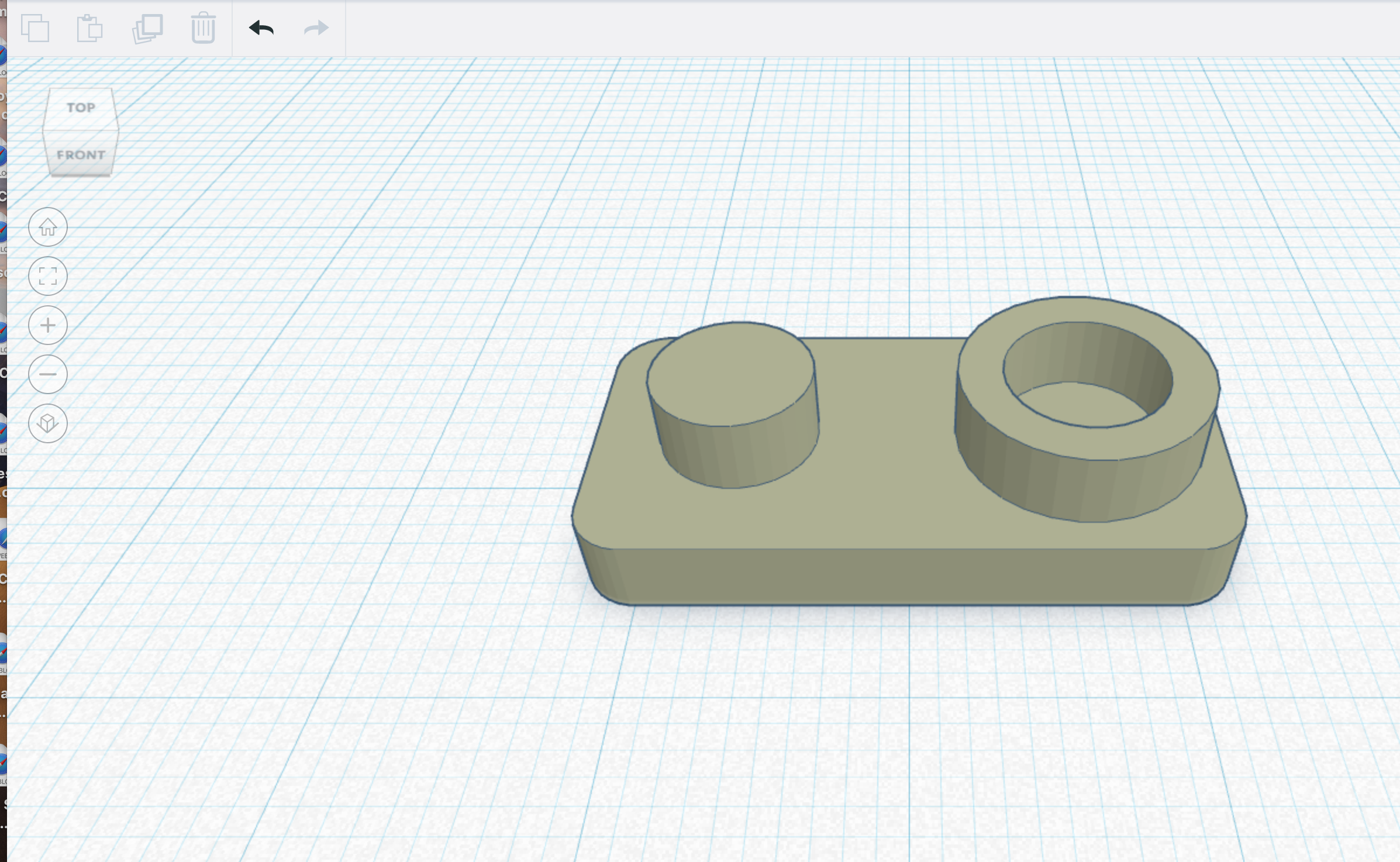Image resolution: width=1400 pixels, height=862 pixels.
Task: Select the Duplicate icon
Action: (148, 27)
